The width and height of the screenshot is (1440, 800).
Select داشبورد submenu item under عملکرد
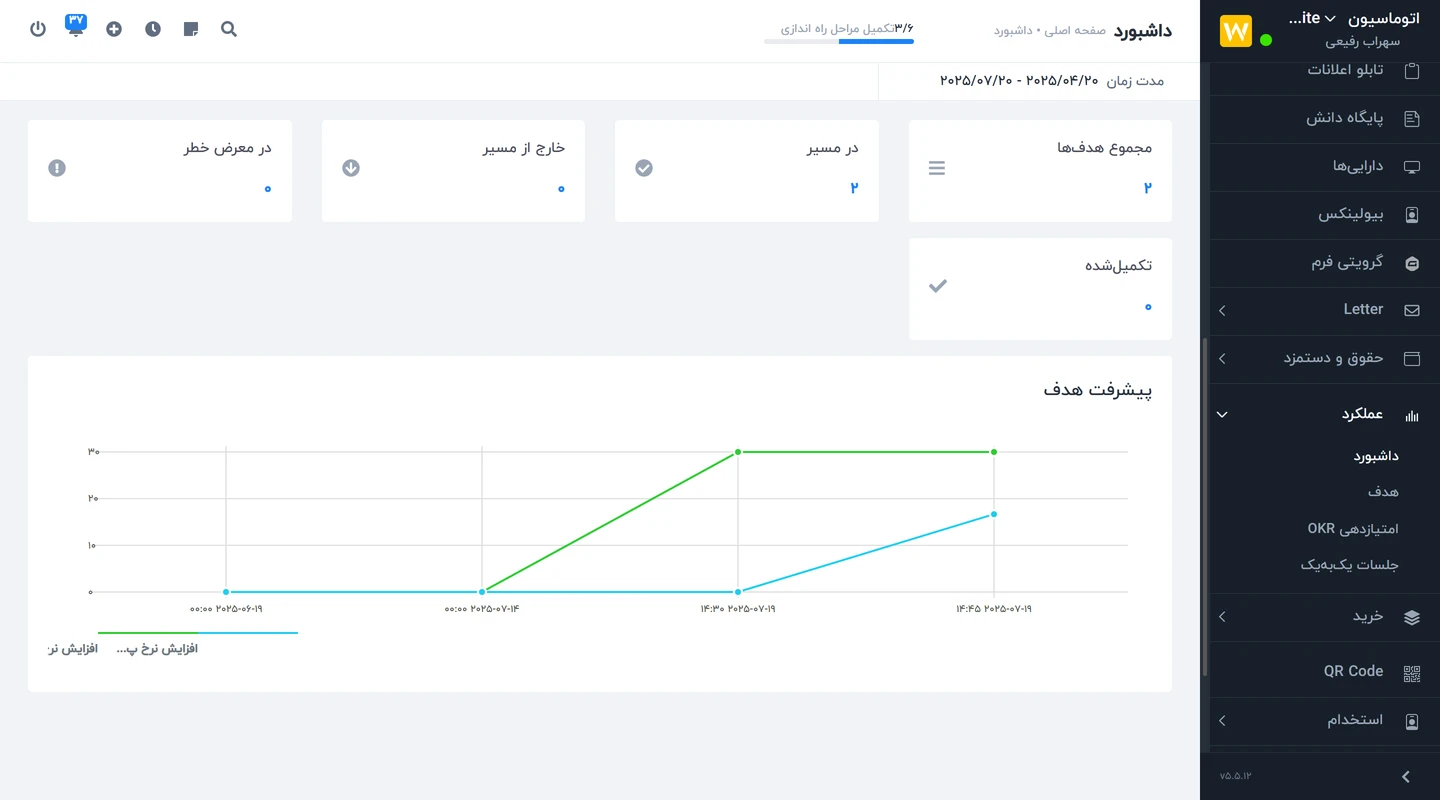1376,456
